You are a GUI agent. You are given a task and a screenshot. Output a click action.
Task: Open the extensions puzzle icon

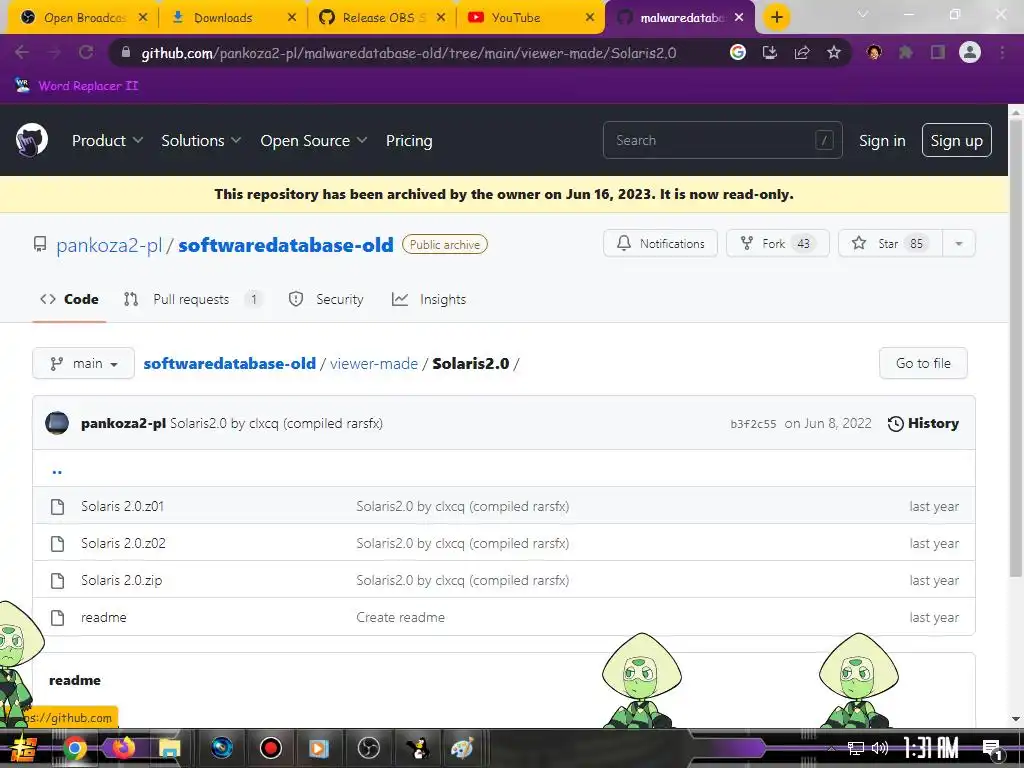pyautogui.click(x=906, y=52)
